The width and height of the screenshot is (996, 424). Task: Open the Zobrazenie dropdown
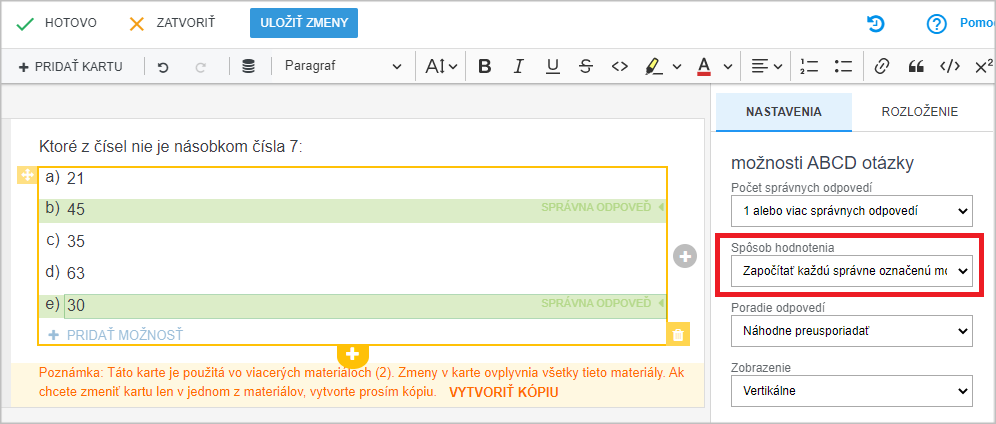[852, 391]
